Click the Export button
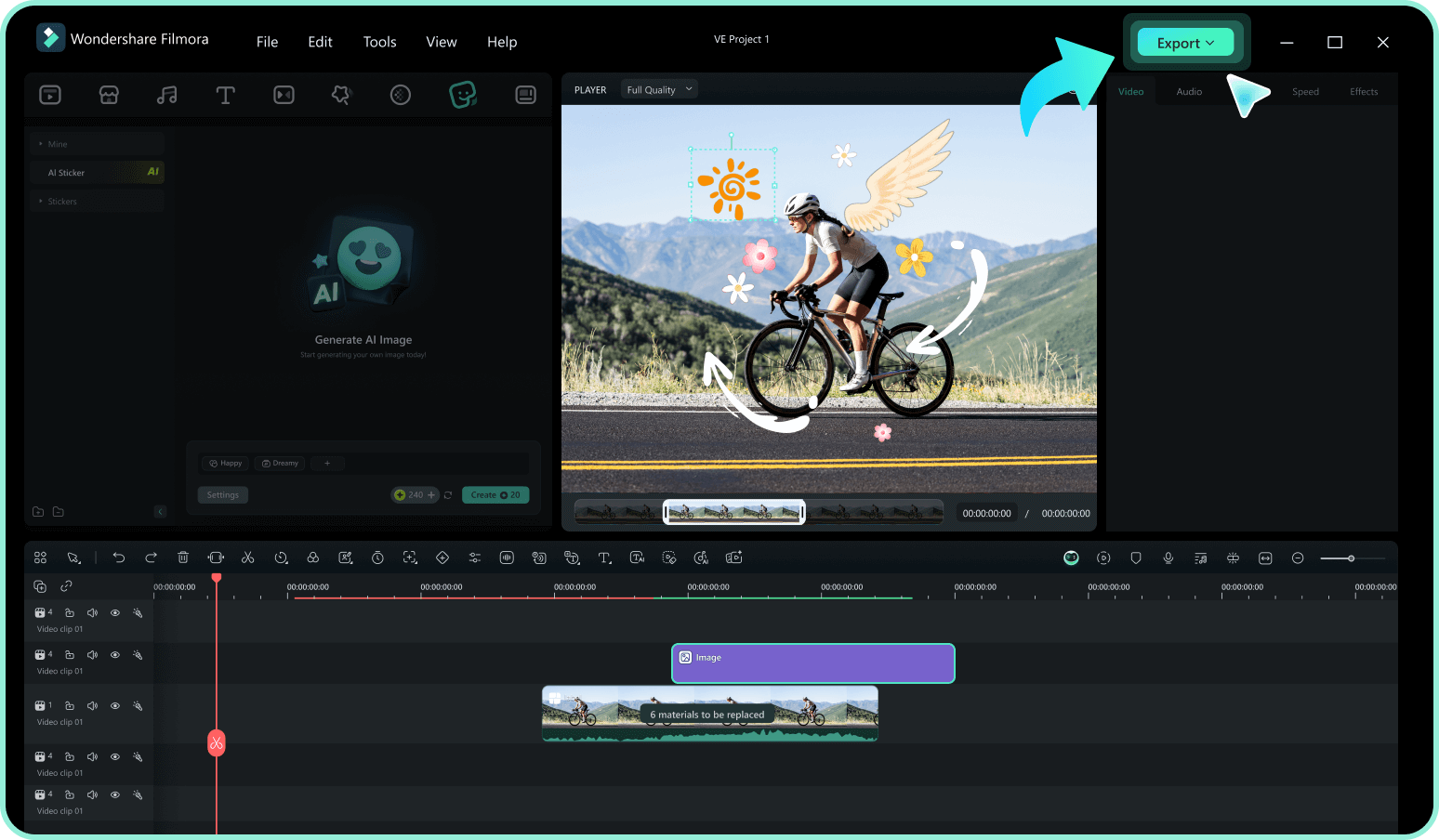The height and width of the screenshot is (840, 1439). (1186, 43)
